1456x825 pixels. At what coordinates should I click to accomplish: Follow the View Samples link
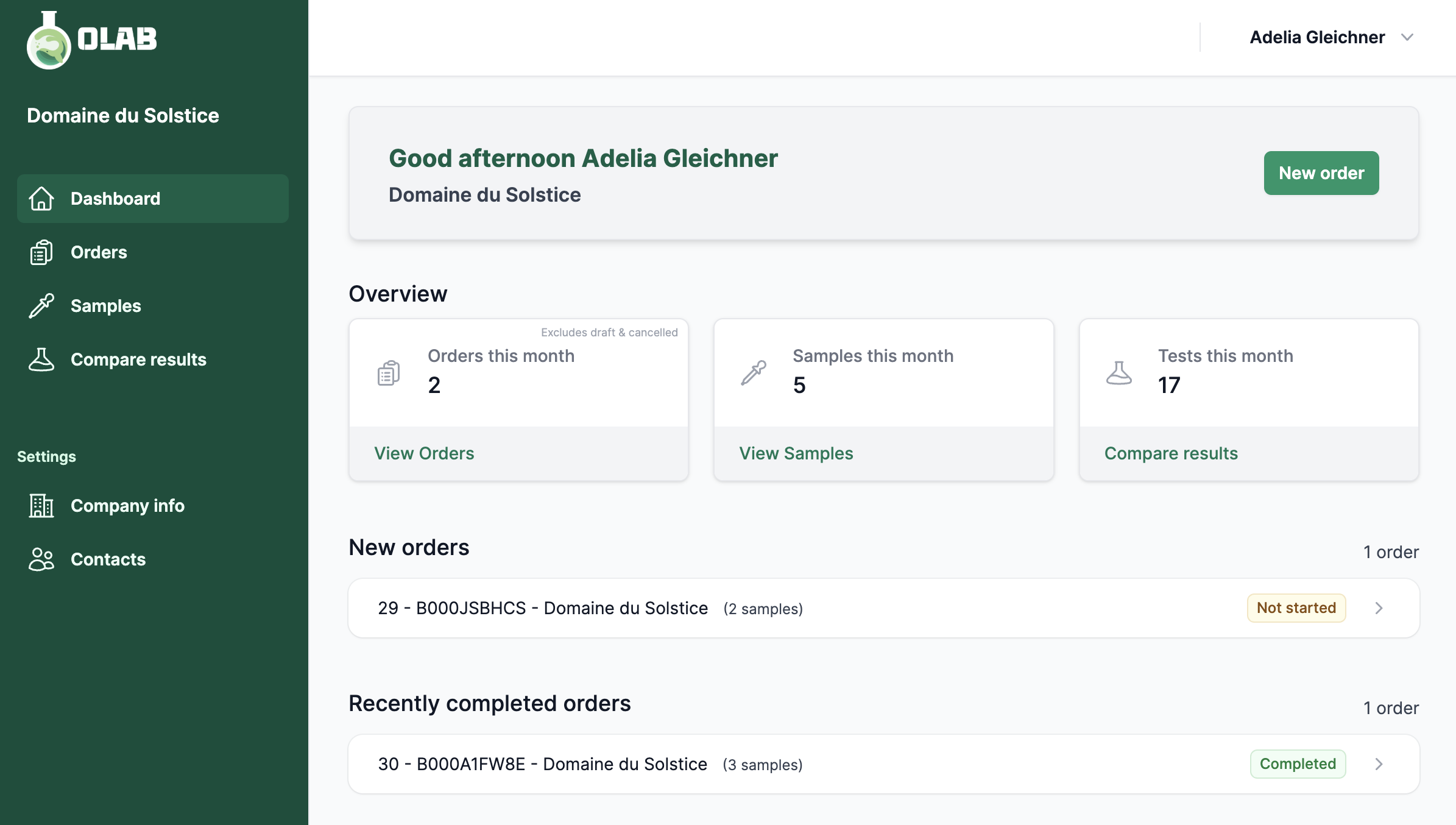click(x=796, y=453)
